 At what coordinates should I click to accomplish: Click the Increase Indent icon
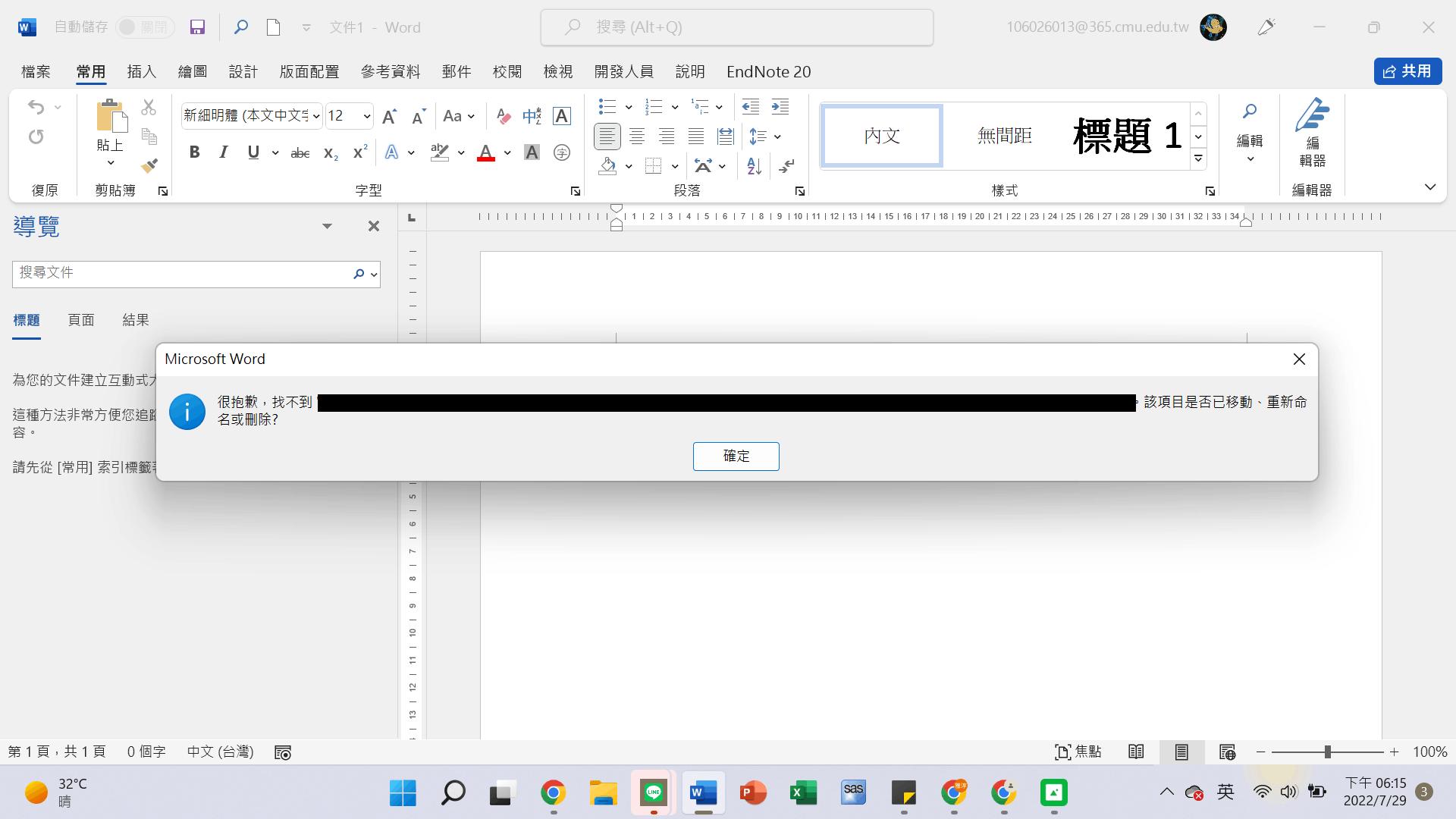[780, 107]
